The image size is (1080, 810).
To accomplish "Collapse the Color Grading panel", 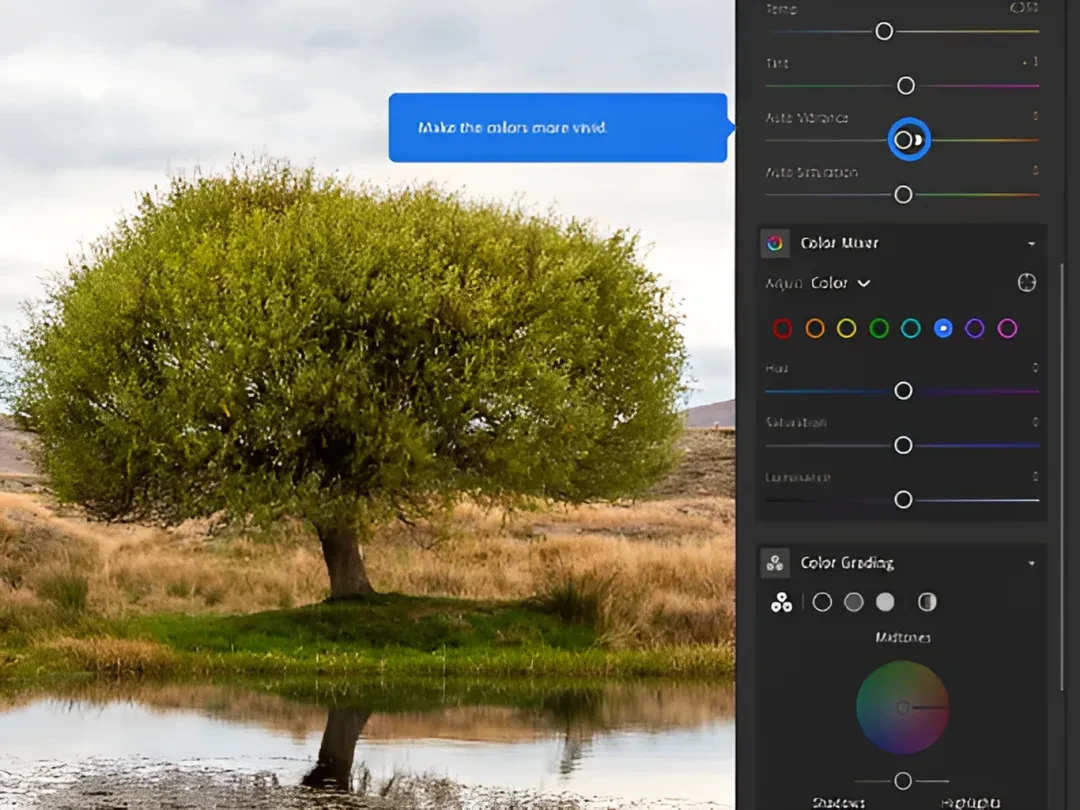I will 1030,562.
